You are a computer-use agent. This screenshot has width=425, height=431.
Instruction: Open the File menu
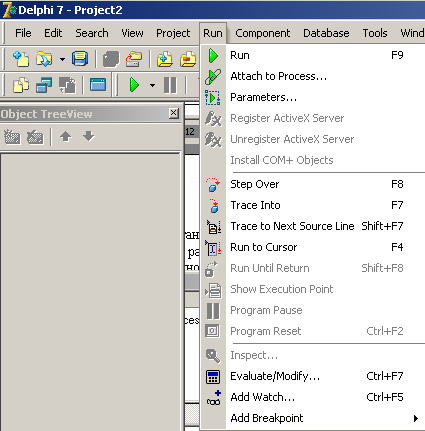pos(23,33)
